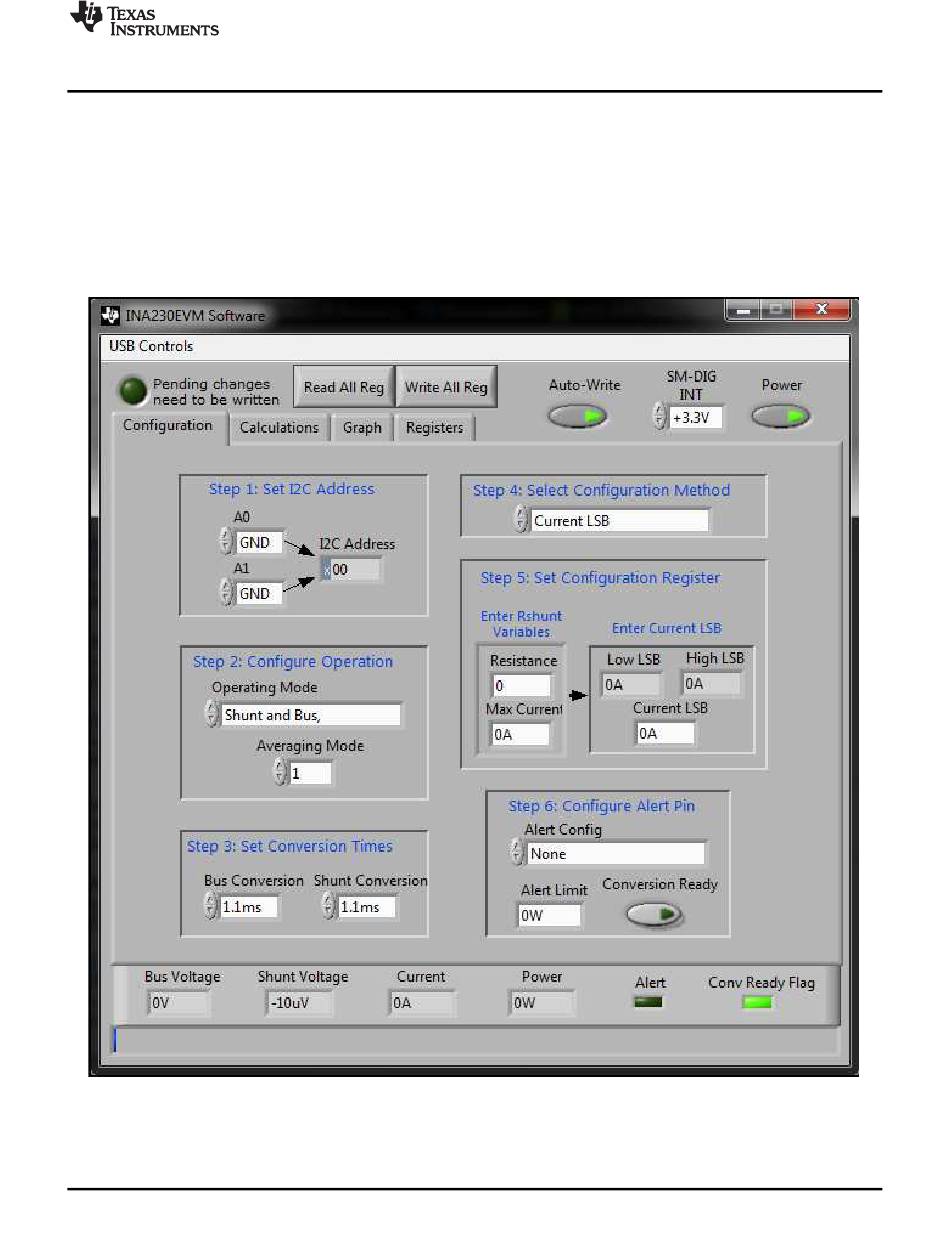Click the Step 5: Set Configuration Register heading
The image size is (950, 1241).
pos(600,578)
